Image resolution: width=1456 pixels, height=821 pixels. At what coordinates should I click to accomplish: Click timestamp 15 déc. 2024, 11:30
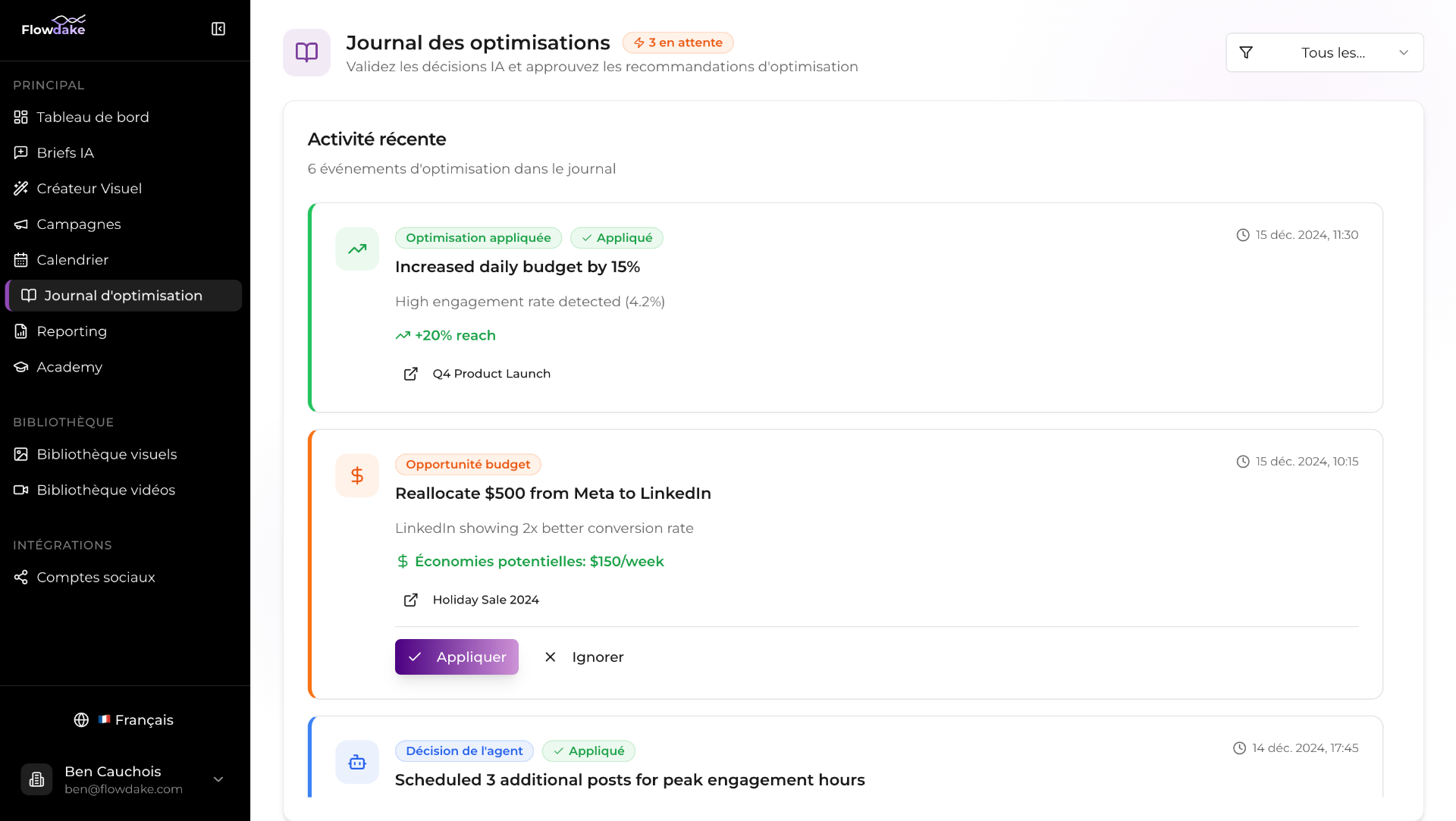[1307, 235]
